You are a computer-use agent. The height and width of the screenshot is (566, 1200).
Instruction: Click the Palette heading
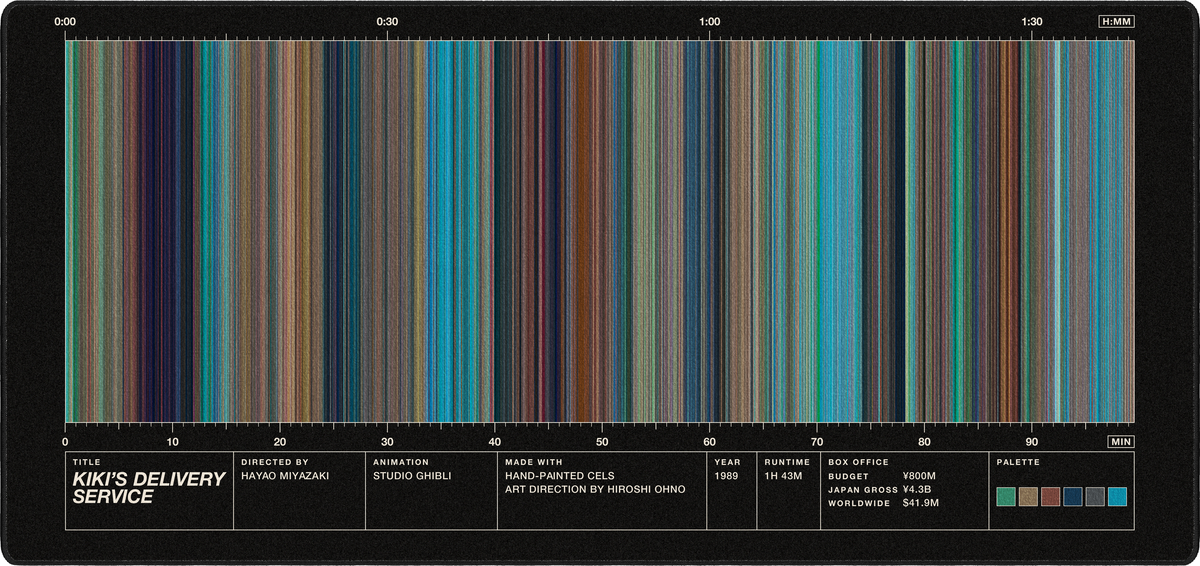click(1019, 463)
